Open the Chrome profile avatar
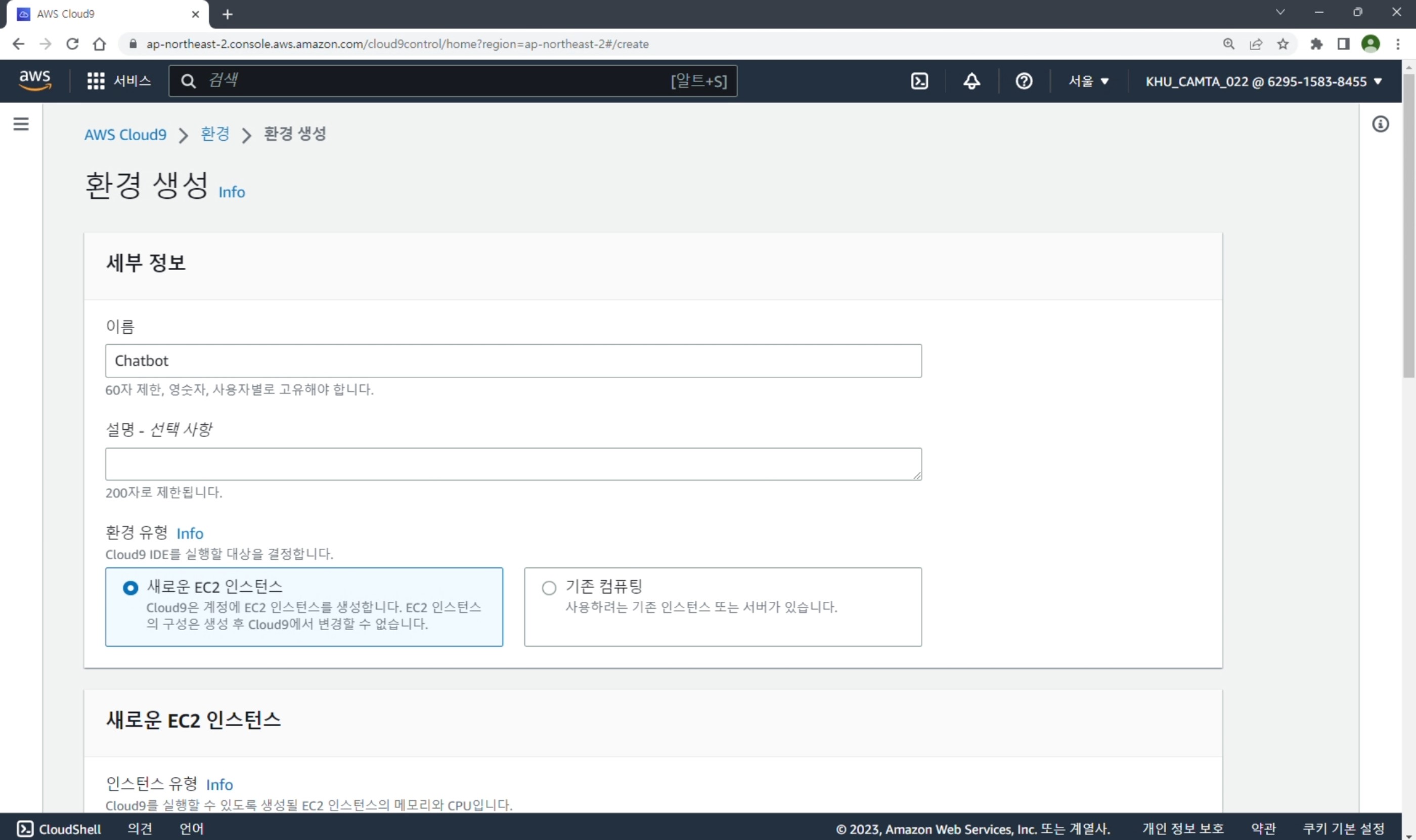 [1370, 43]
